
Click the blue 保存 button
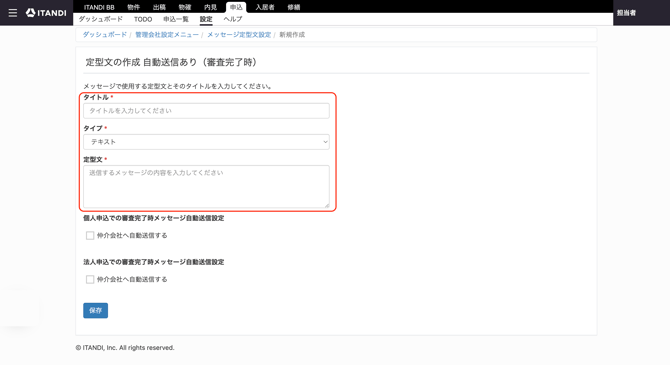tap(95, 310)
